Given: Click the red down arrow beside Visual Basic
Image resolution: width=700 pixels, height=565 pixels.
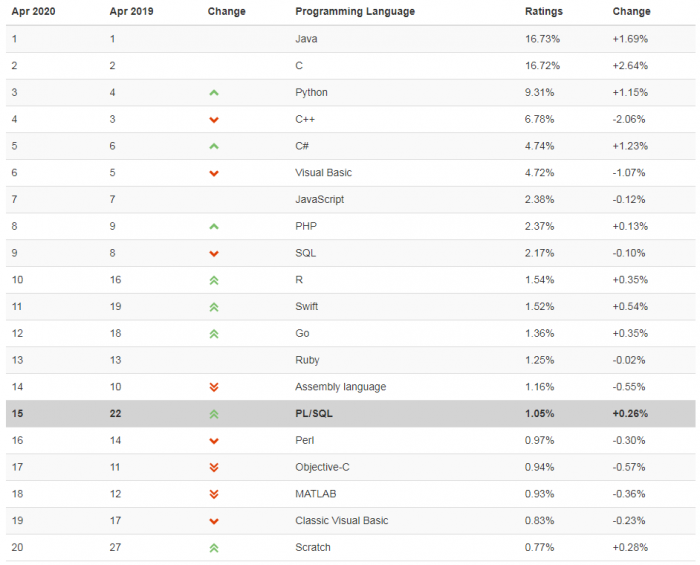Looking at the screenshot, I should (213, 173).
